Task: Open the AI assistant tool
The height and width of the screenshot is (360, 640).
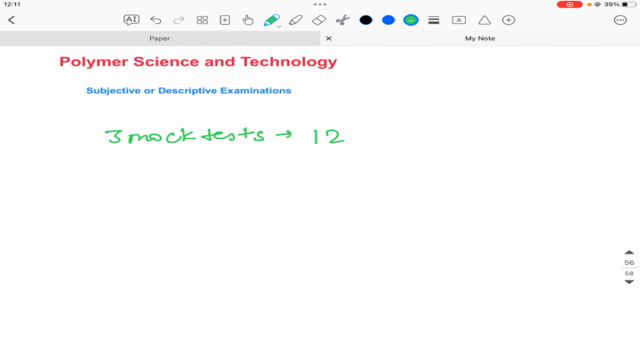Action: tap(131, 20)
